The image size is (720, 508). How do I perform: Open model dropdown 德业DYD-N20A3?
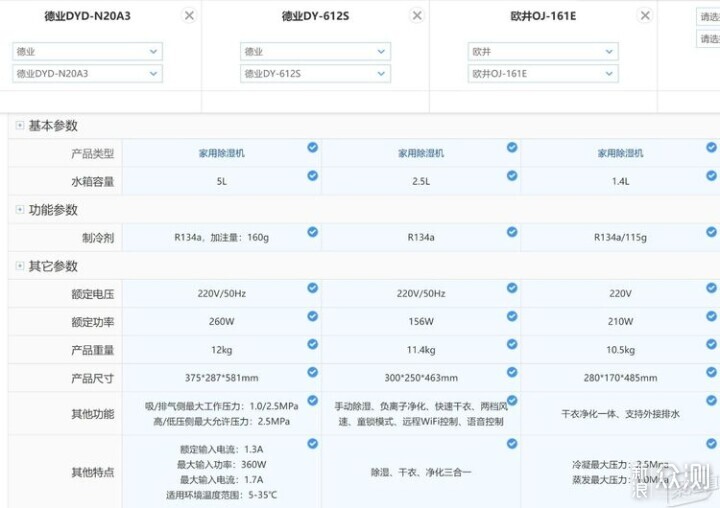[x=87, y=73]
